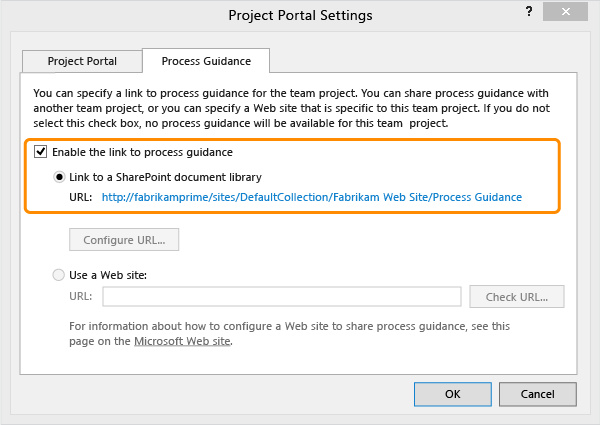Viewport: 600px width, 425px height.
Task: Open the fabrikamprime Process Guidance URL link
Action: tap(311, 197)
